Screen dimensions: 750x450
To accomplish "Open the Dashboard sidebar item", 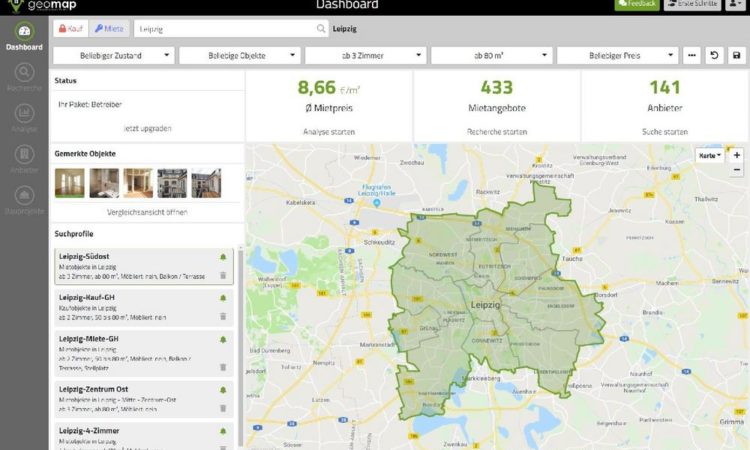I will (24, 36).
